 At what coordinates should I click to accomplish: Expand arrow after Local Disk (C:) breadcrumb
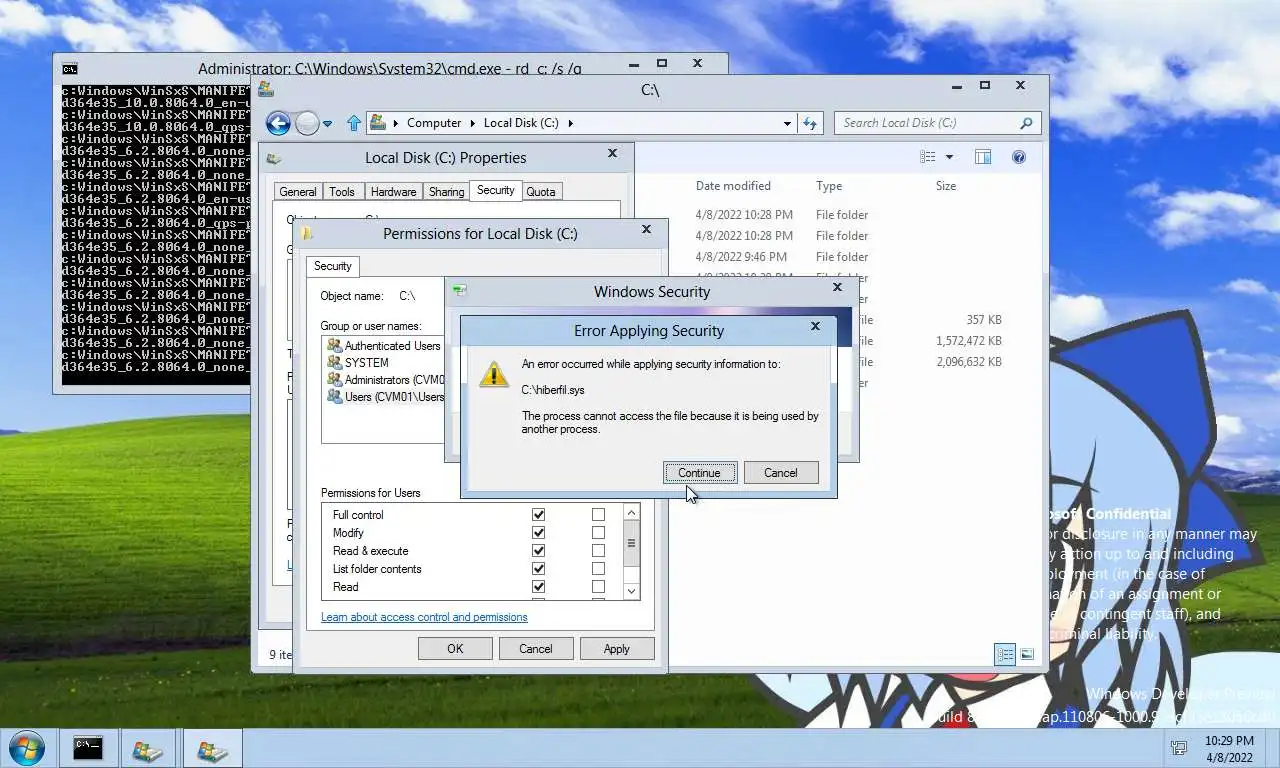pyautogui.click(x=571, y=123)
